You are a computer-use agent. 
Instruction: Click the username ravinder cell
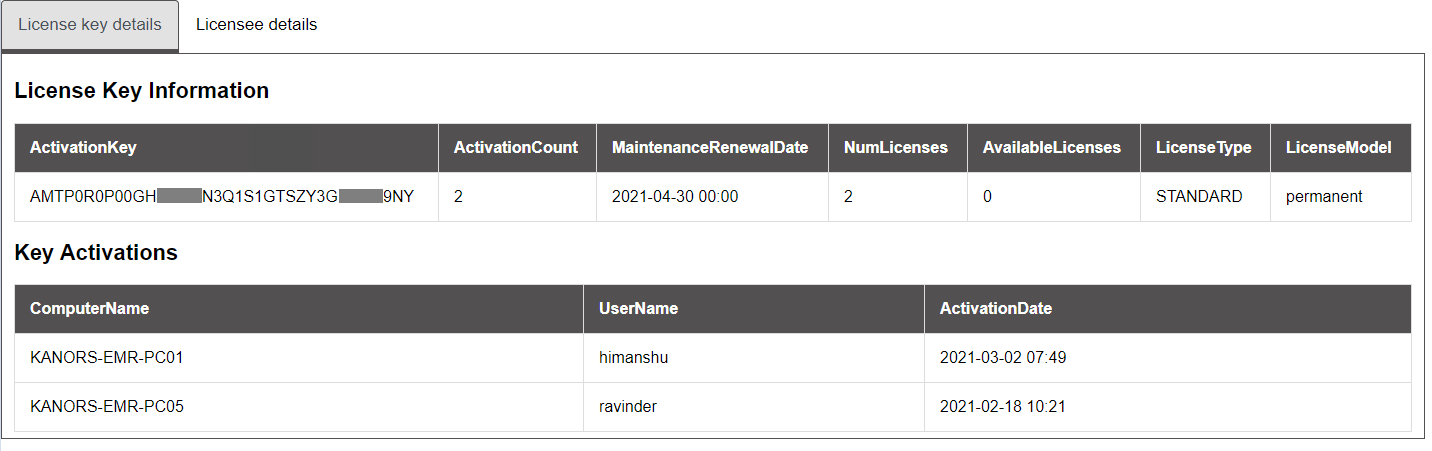(x=754, y=407)
